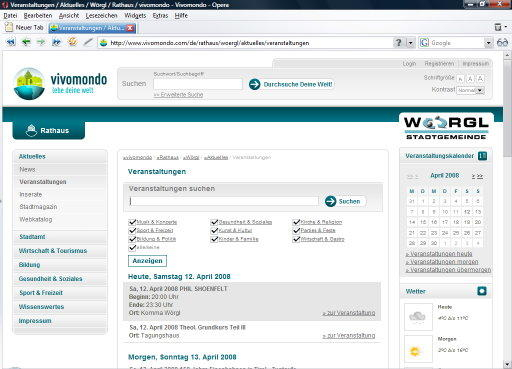Open the Google search field dropdown arrow

(x=488, y=43)
